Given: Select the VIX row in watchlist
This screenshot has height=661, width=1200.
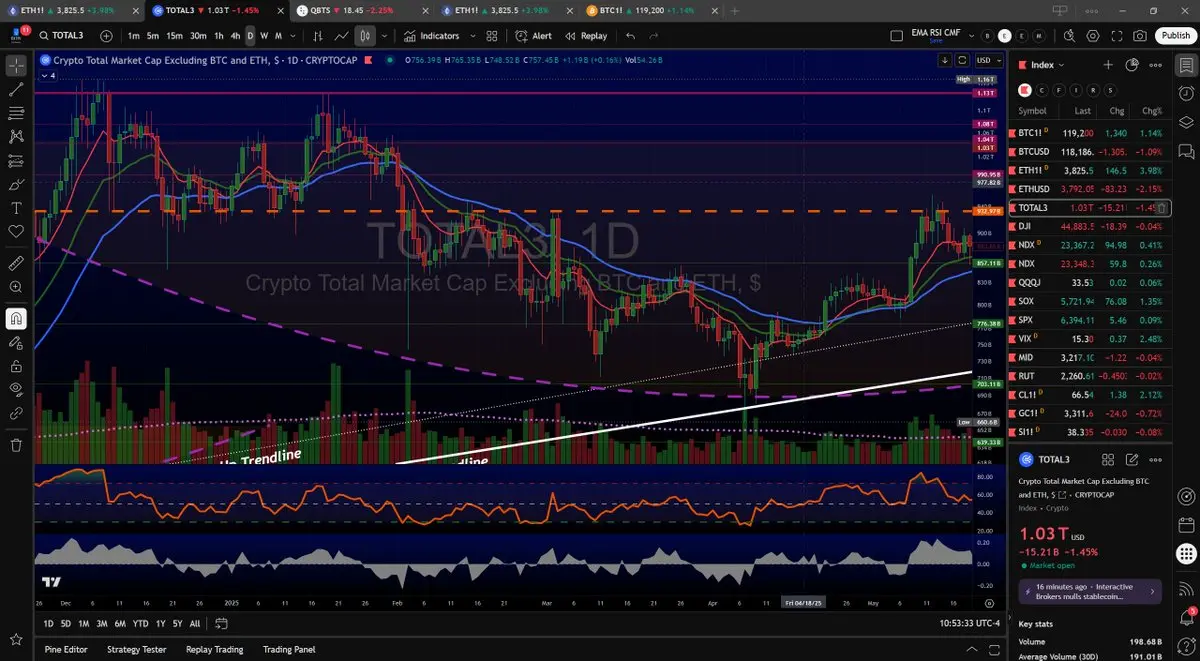Looking at the screenshot, I should pyautogui.click(x=1090, y=339).
